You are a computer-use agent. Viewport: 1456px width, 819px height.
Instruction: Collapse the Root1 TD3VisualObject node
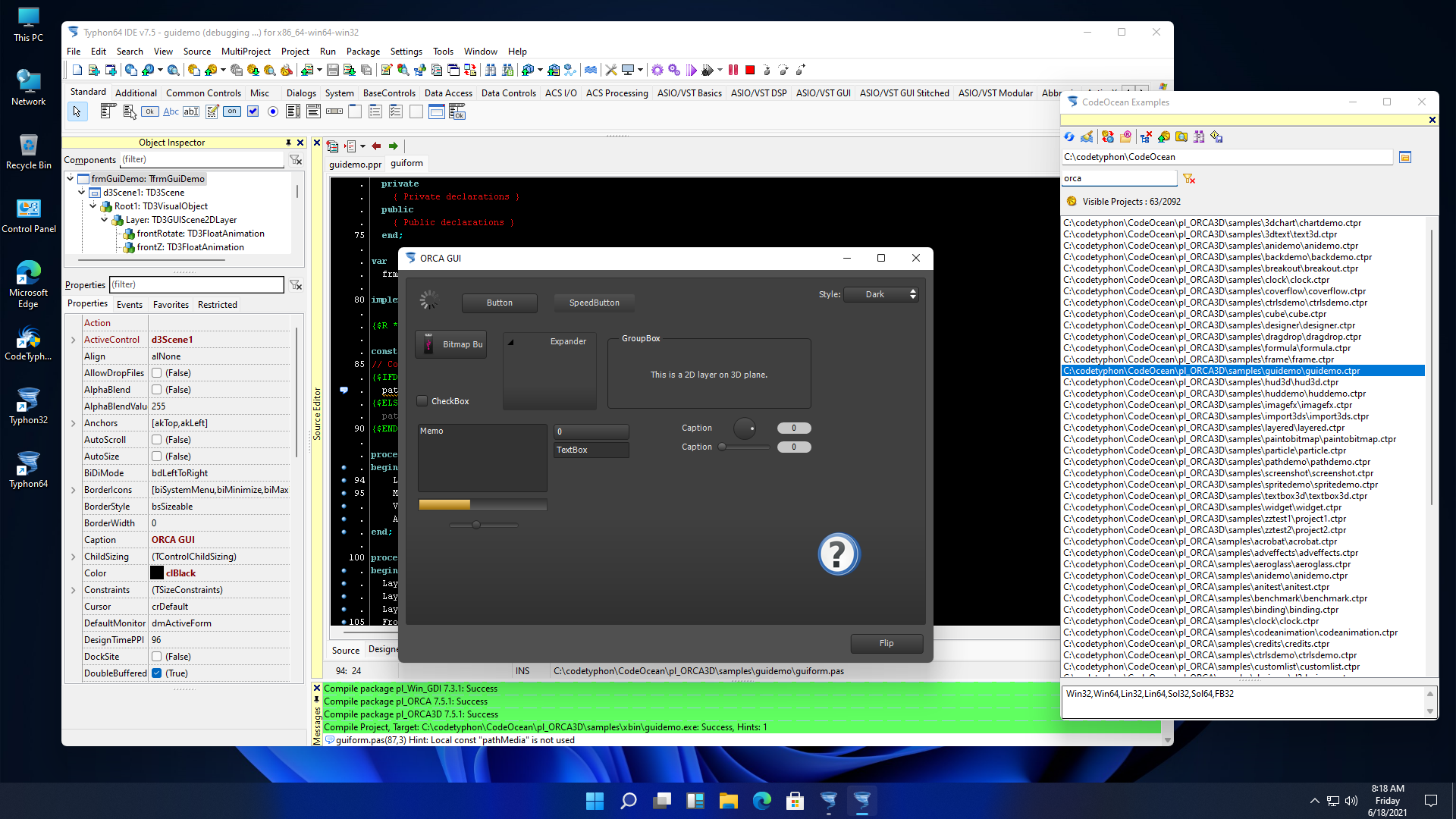point(93,206)
